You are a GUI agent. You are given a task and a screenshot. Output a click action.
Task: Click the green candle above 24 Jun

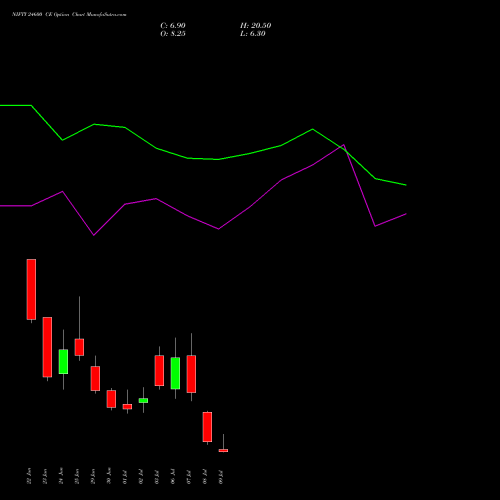coord(63,361)
